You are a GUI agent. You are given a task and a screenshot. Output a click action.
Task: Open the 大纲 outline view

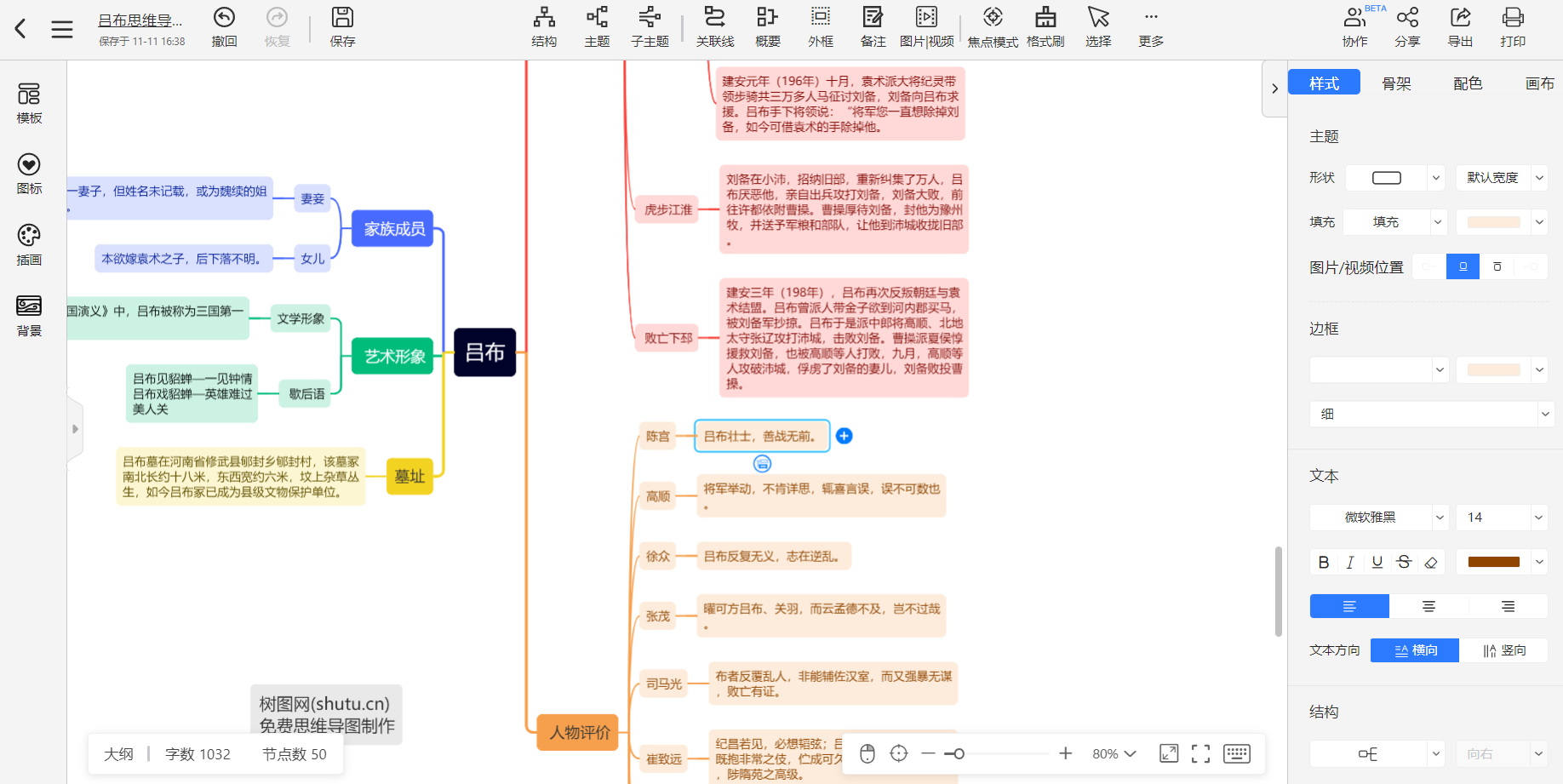[117, 753]
